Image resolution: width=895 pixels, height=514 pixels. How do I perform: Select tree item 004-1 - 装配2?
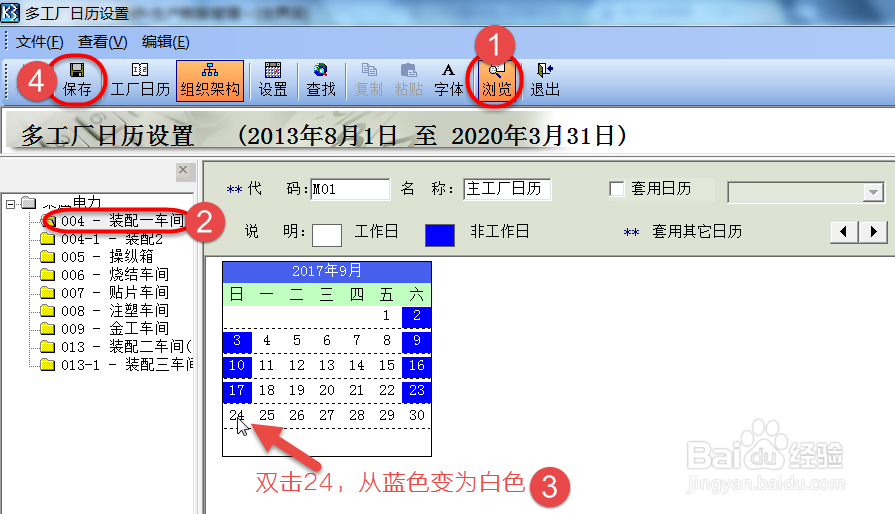[112, 239]
